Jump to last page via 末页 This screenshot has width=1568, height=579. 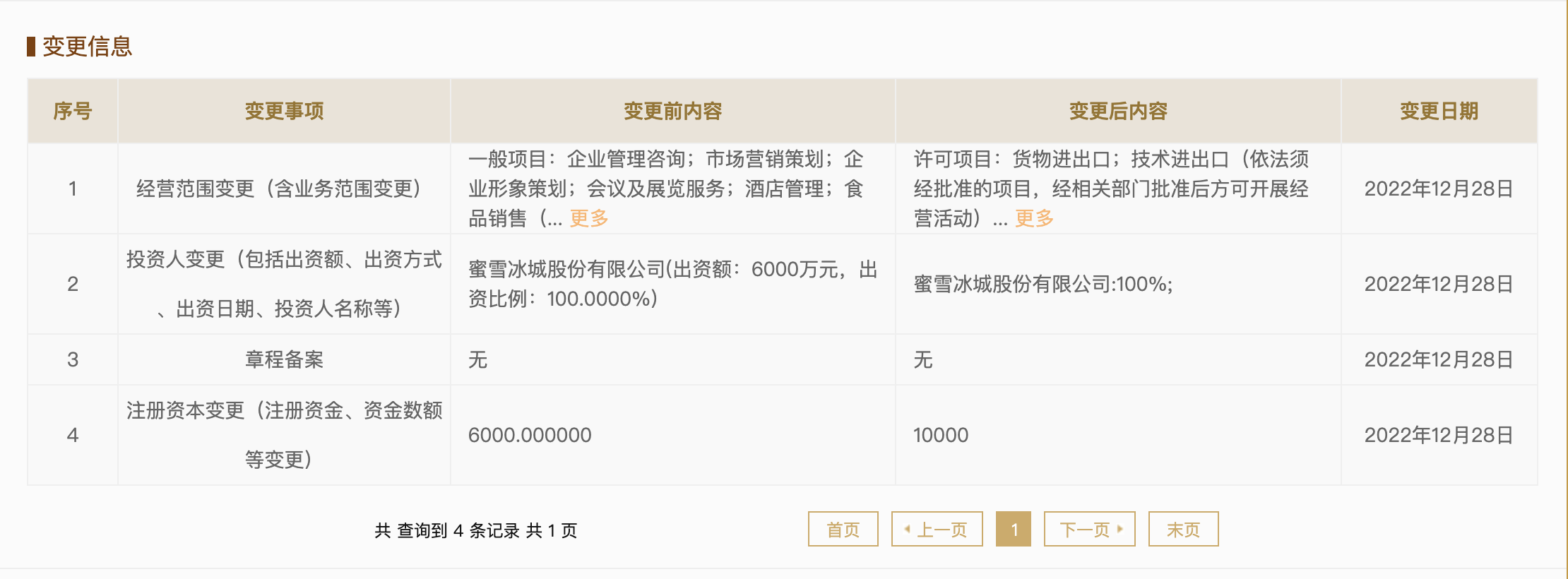[x=1183, y=529]
